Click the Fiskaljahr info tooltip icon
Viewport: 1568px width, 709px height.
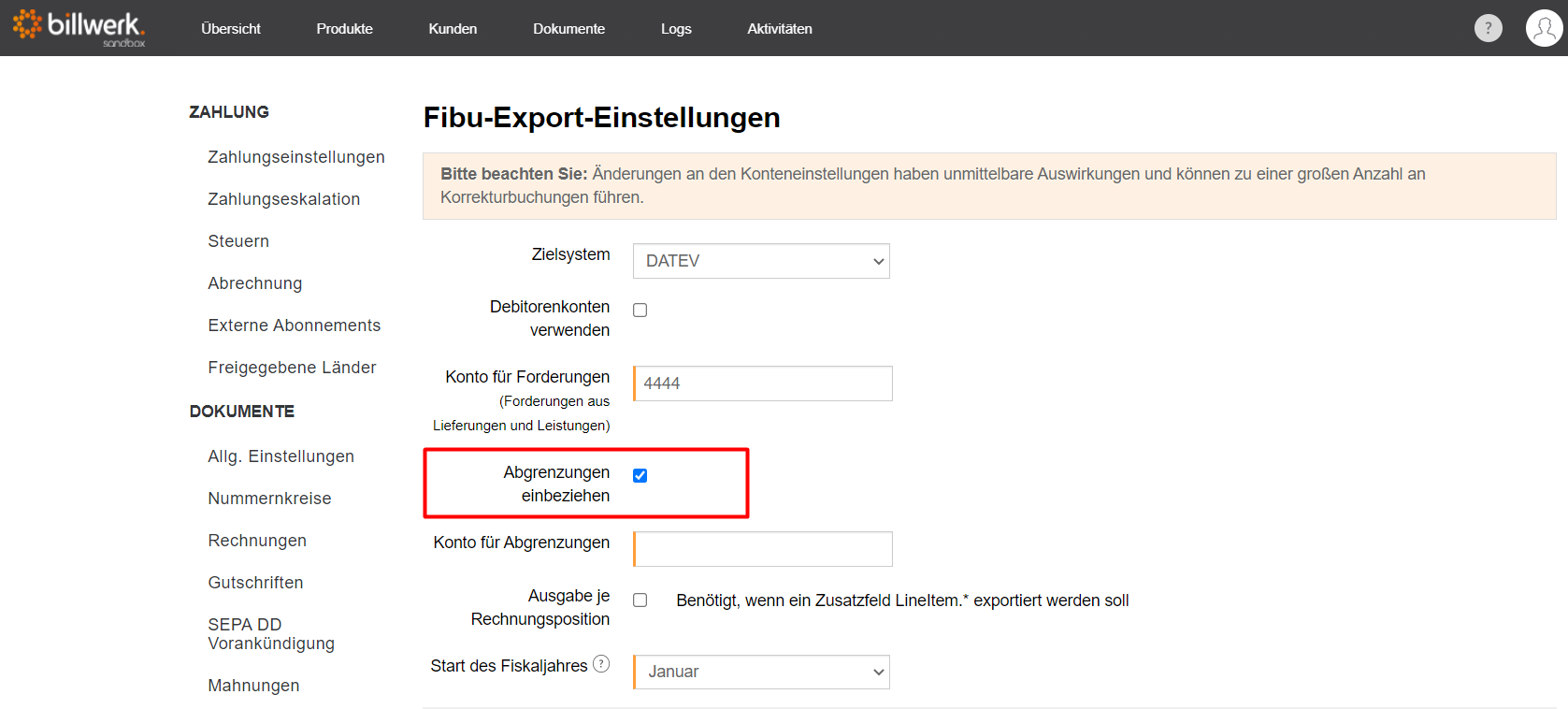[x=601, y=664]
